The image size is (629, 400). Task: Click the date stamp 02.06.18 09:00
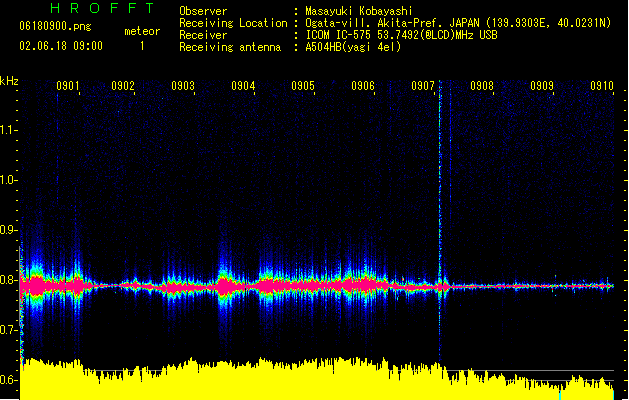(61, 46)
